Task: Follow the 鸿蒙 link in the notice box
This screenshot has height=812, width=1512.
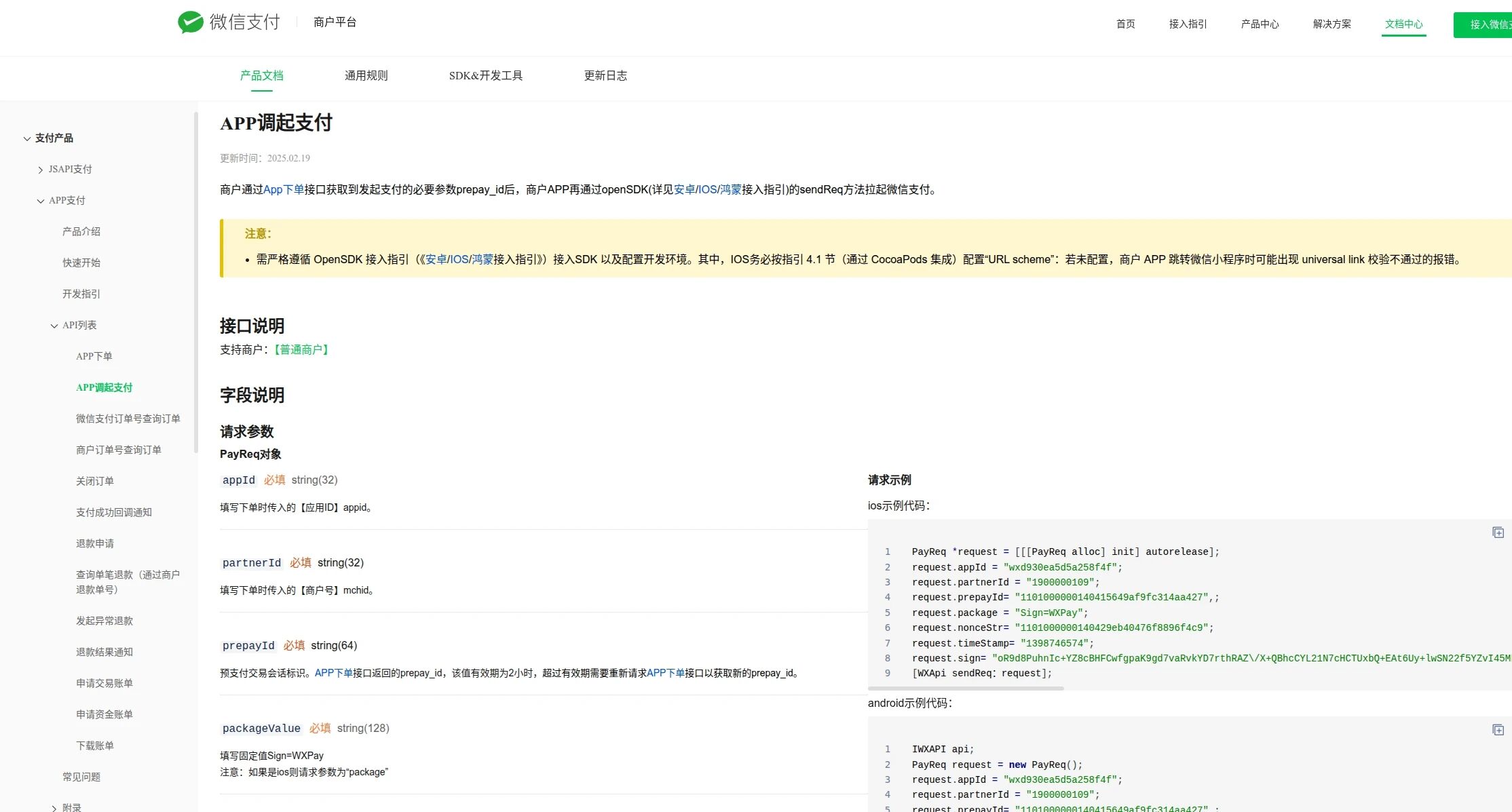Action: click(x=483, y=259)
